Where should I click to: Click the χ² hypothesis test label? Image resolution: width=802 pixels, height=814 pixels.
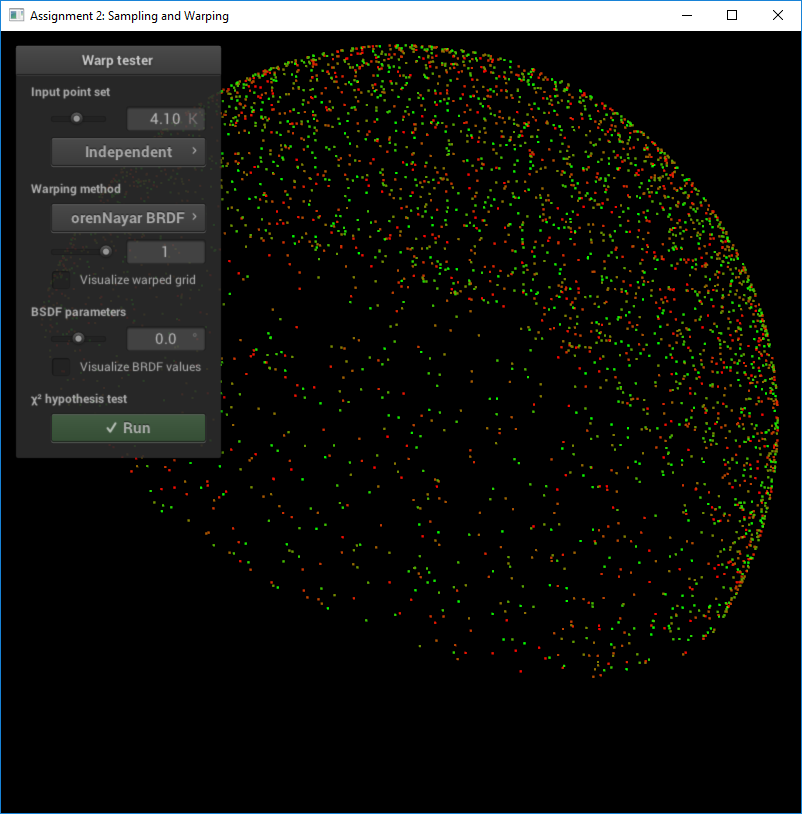[79, 399]
